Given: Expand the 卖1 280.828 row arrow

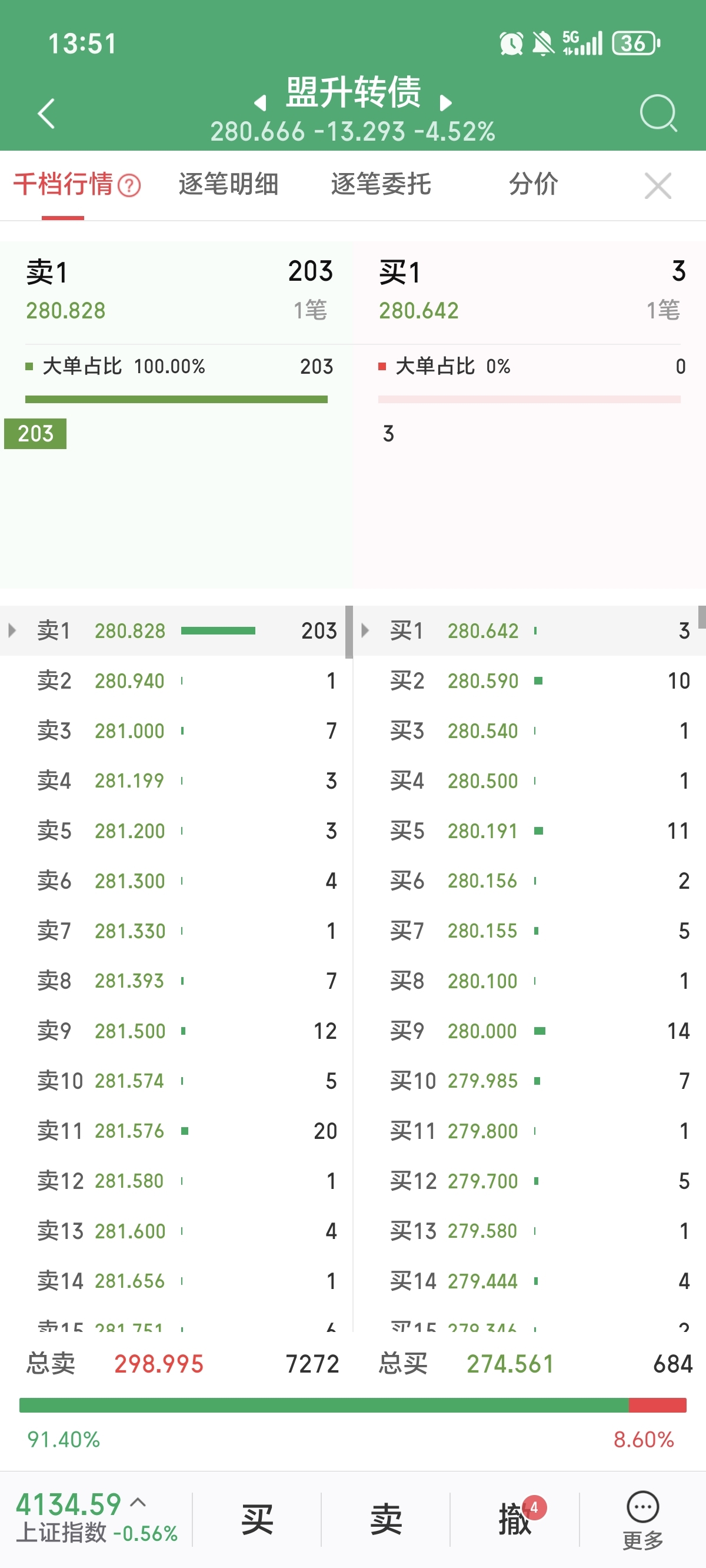Looking at the screenshot, I should pyautogui.click(x=12, y=630).
